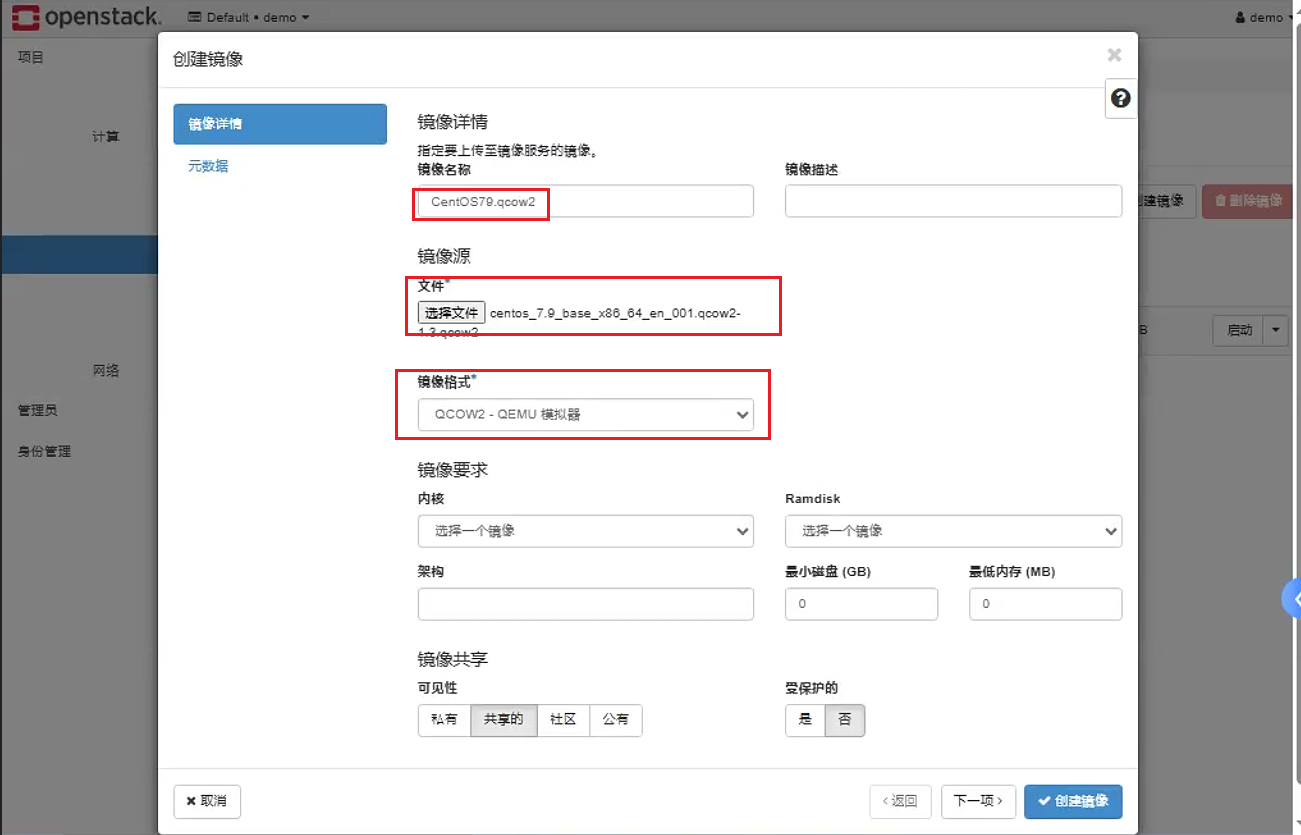Open the 内核 image dropdown
This screenshot has height=835, width=1301.
tap(585, 531)
